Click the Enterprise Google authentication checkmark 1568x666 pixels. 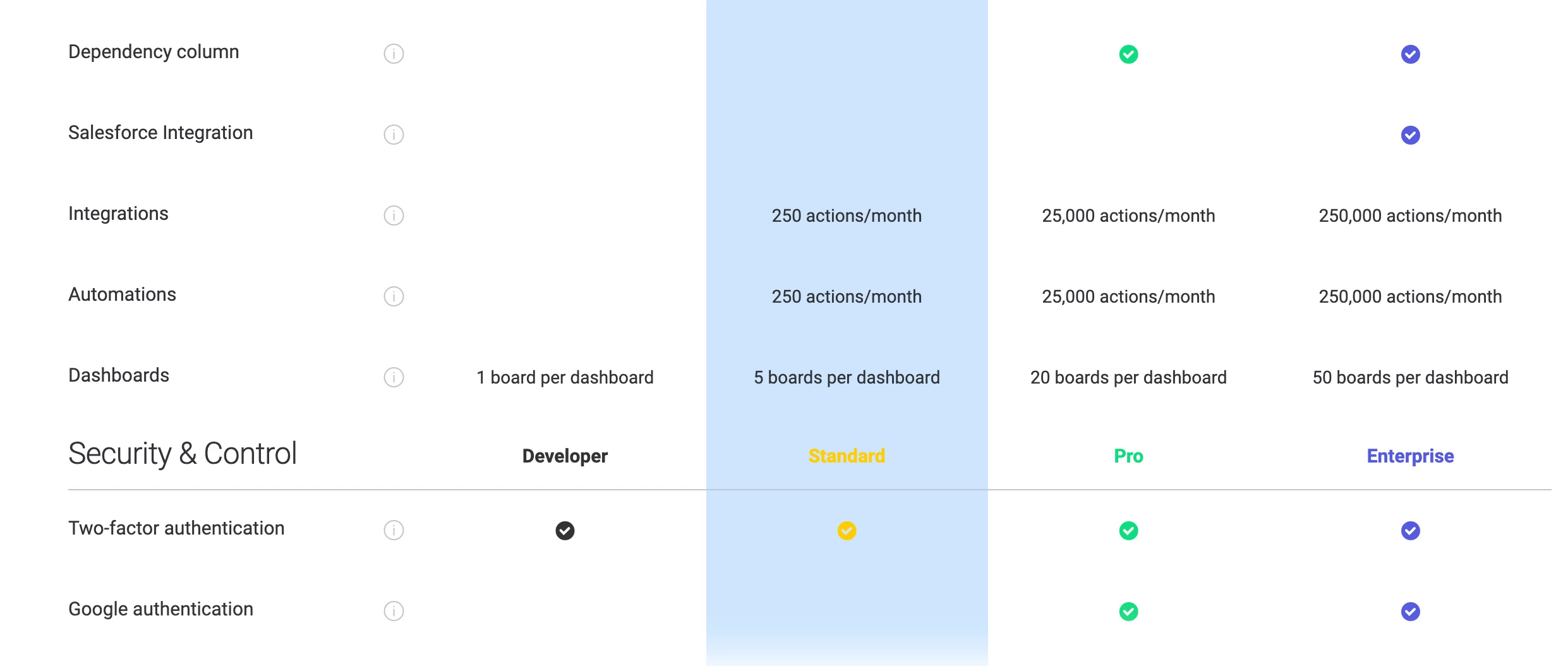(x=1410, y=612)
